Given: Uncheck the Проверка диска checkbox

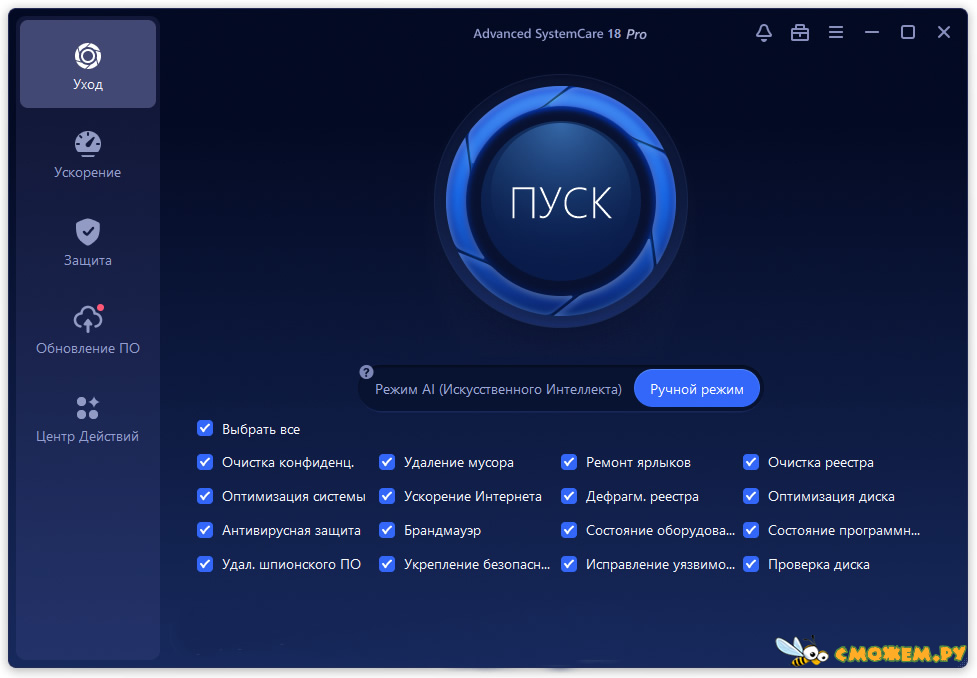Looking at the screenshot, I should point(751,564).
